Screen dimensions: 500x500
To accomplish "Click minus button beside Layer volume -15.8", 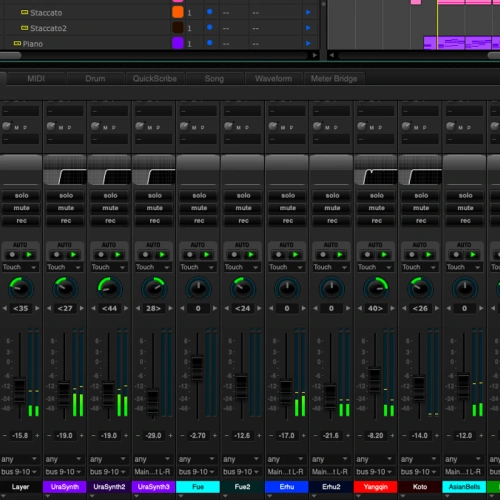I will point(5,436).
